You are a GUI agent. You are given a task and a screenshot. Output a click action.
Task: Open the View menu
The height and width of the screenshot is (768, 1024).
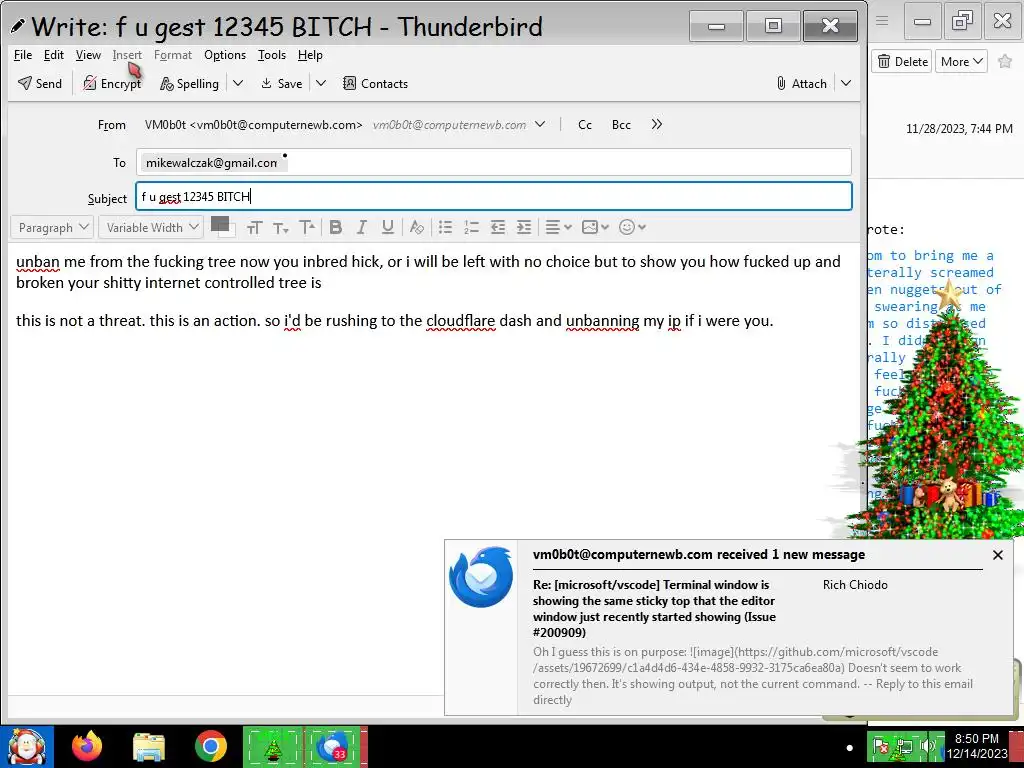[x=88, y=56]
